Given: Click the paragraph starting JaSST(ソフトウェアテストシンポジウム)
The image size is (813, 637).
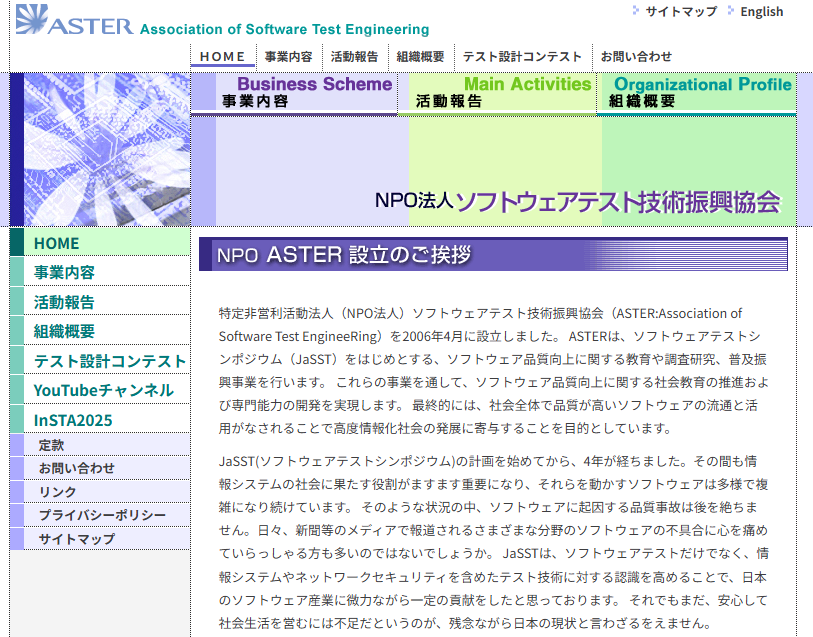Looking at the screenshot, I should point(493,542).
